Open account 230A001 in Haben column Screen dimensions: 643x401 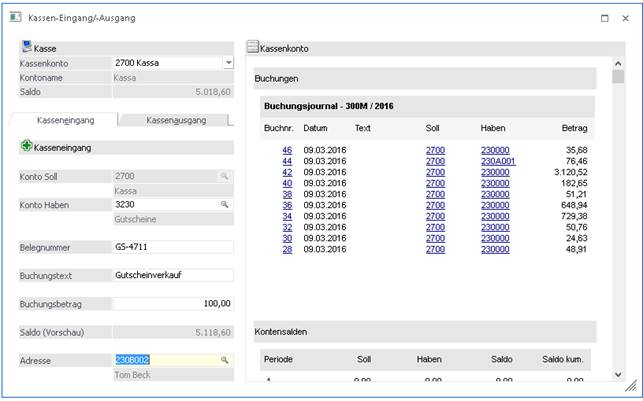(x=497, y=161)
